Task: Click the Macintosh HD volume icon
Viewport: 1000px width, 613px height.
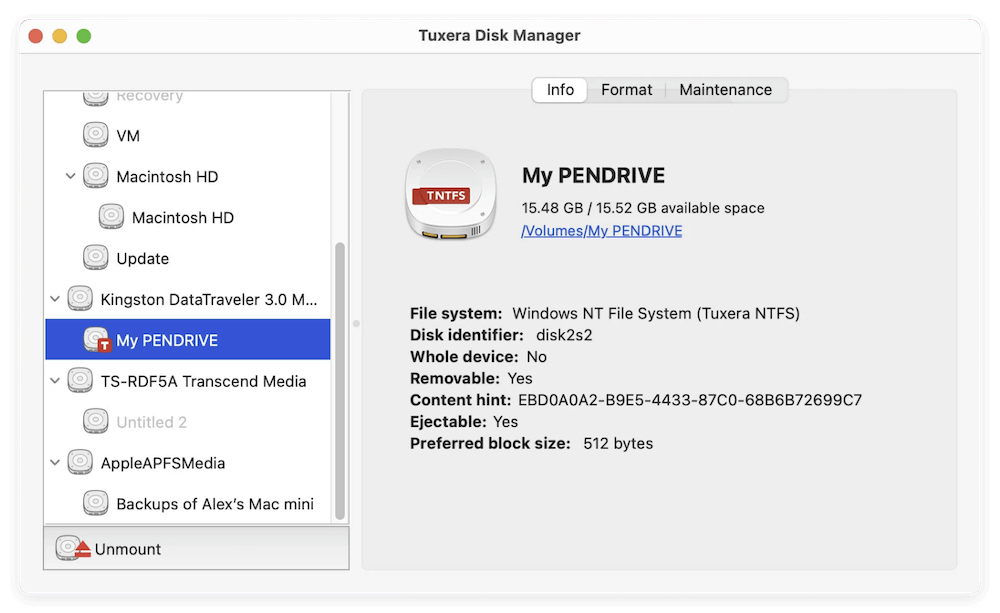Action: [x=96, y=176]
